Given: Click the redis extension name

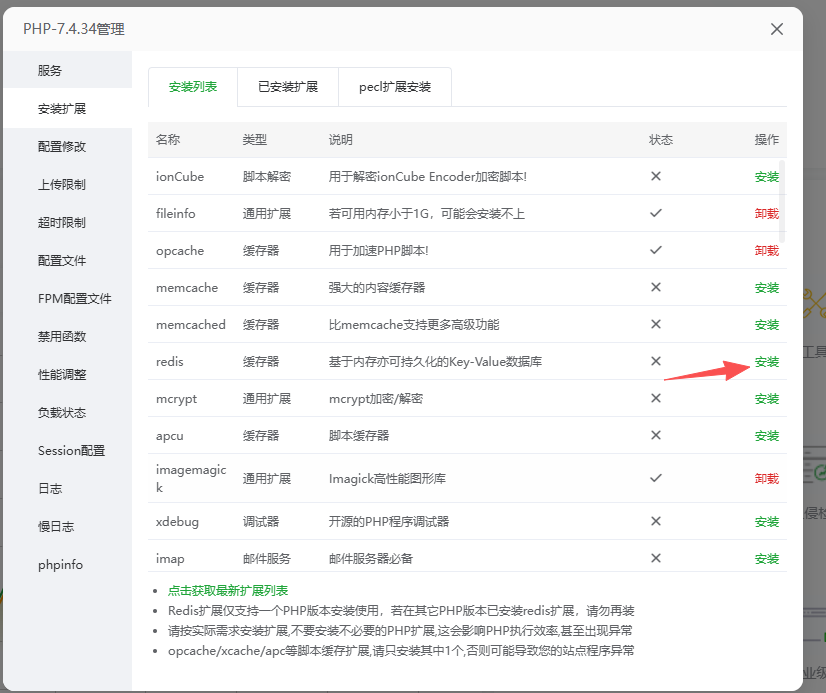Looking at the screenshot, I should (170, 362).
